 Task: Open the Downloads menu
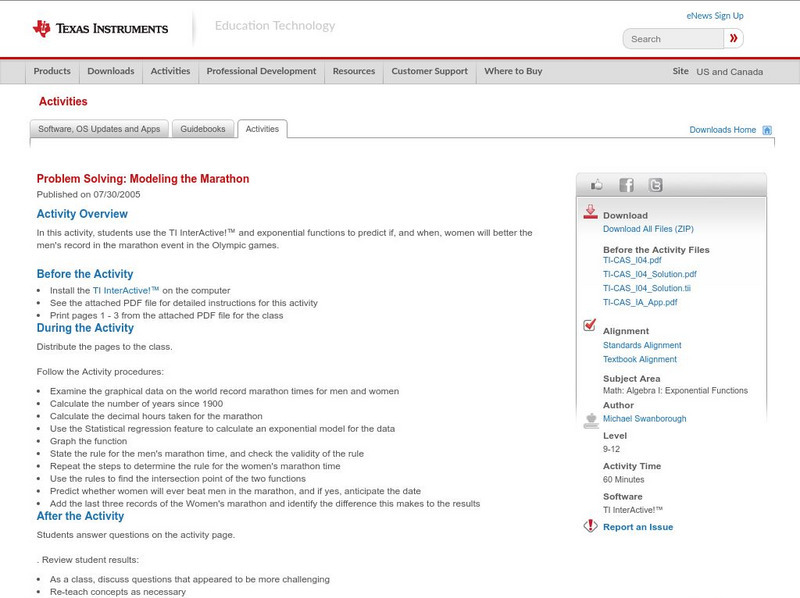point(111,71)
